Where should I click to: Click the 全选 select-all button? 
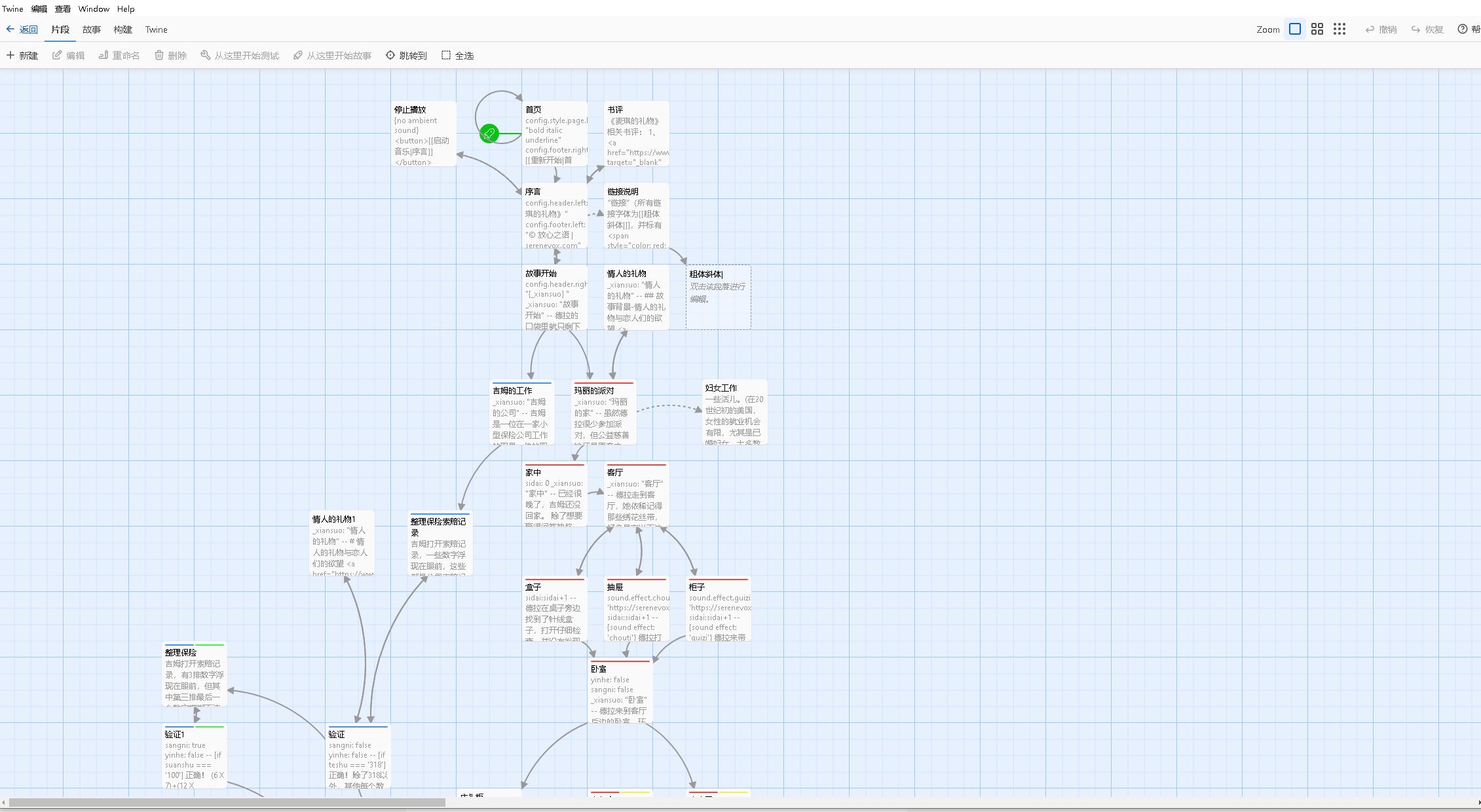[x=458, y=56]
